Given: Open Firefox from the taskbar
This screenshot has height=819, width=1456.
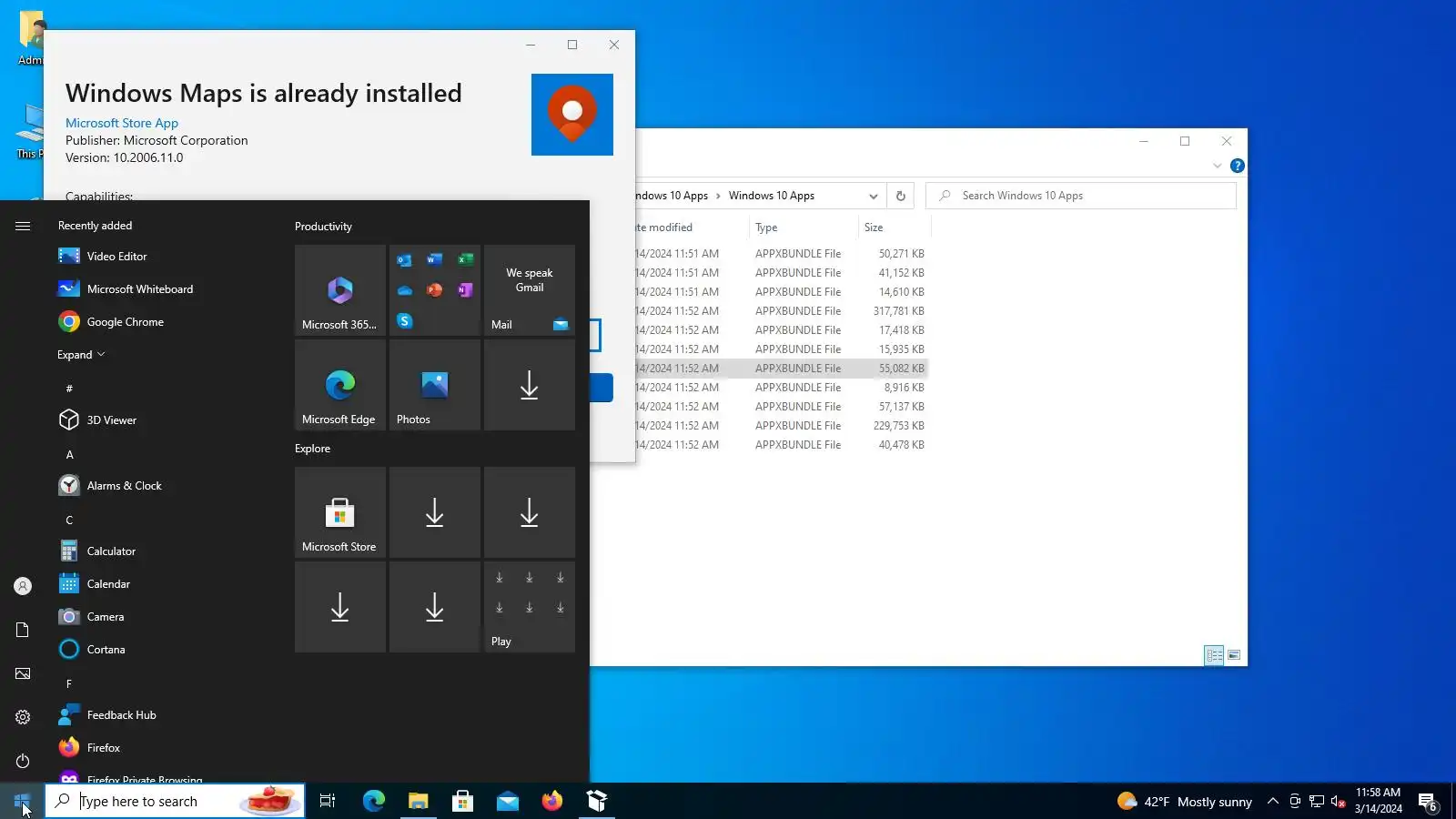Looking at the screenshot, I should tap(552, 801).
